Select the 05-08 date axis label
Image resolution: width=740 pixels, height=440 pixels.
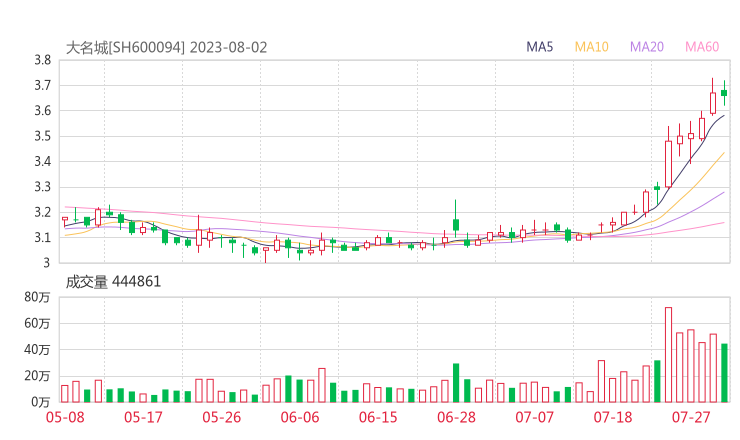click(64, 417)
